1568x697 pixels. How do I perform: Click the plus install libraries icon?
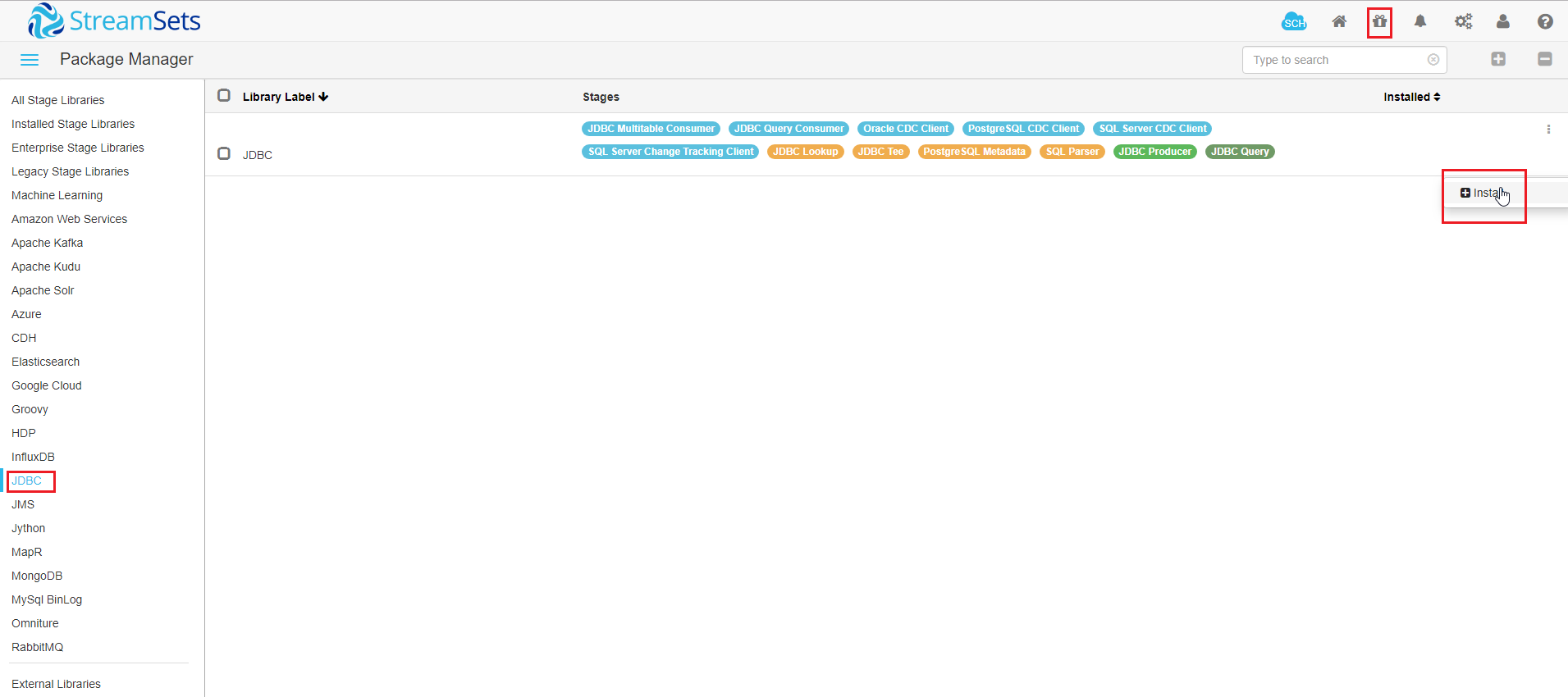[1498, 59]
